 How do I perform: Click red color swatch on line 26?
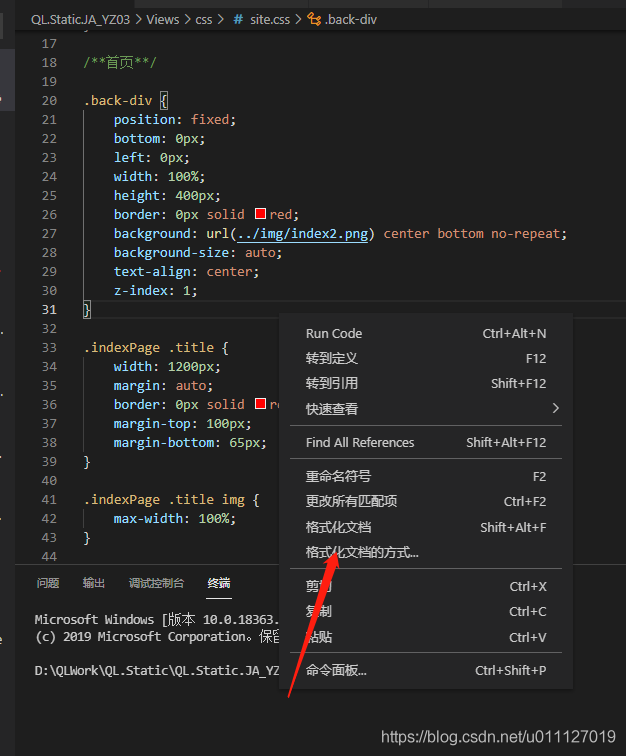click(x=260, y=214)
